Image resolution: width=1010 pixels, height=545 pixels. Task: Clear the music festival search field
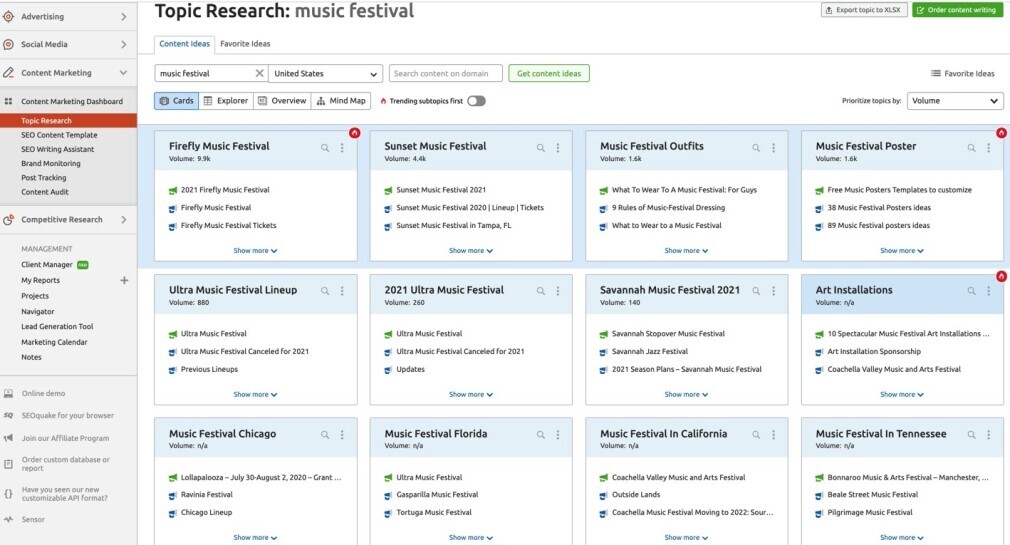point(259,73)
